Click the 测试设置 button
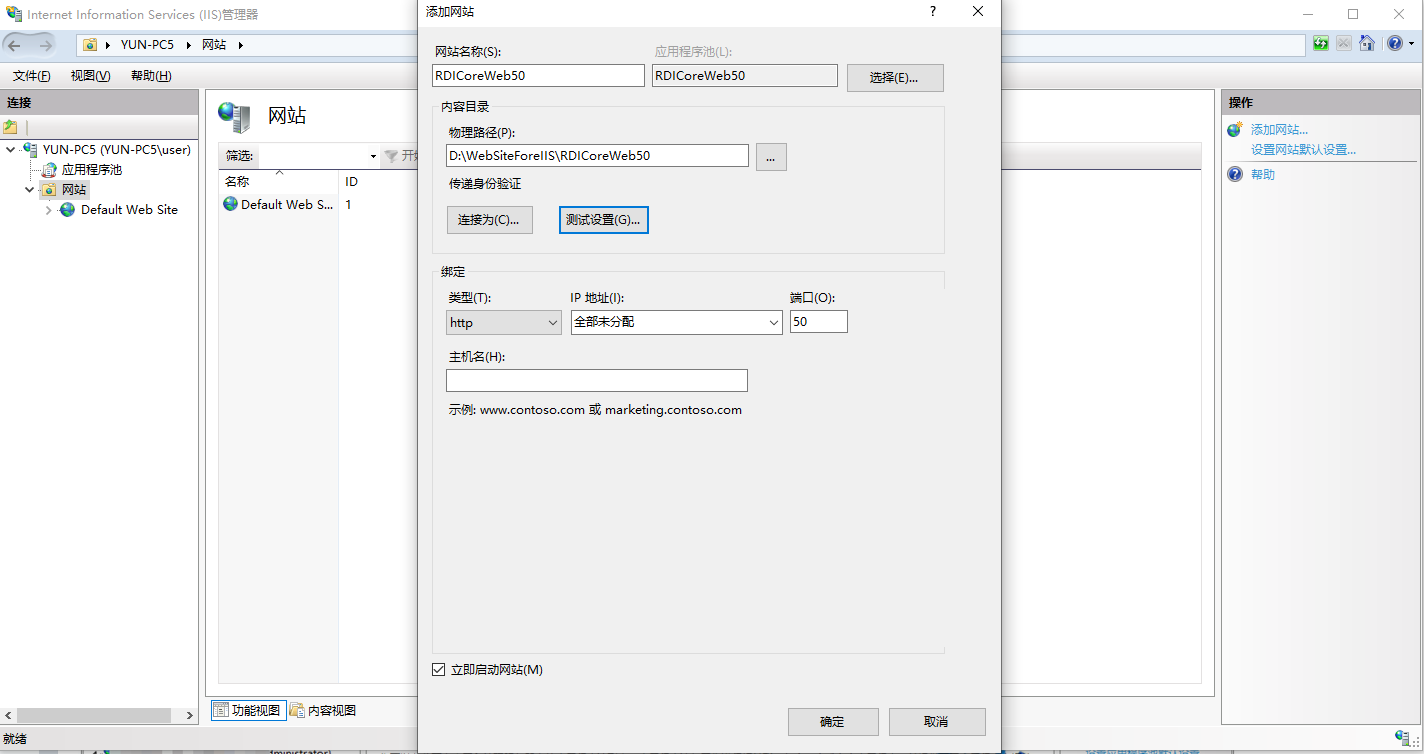This screenshot has height=754, width=1424. pos(603,220)
